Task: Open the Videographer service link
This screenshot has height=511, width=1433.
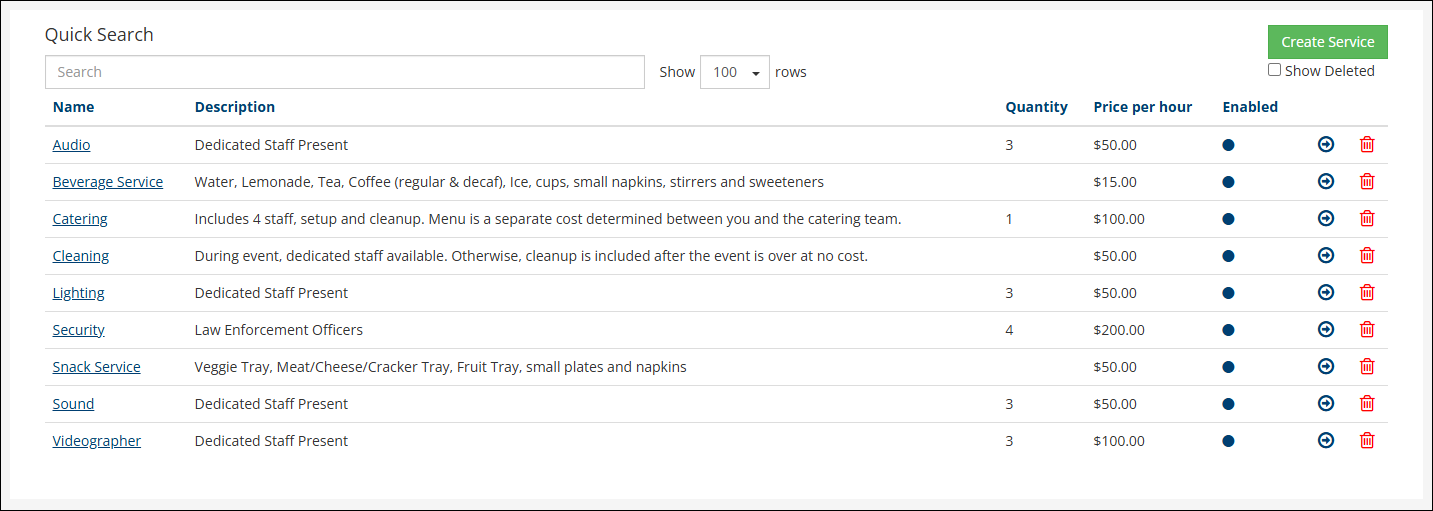Action: point(96,441)
